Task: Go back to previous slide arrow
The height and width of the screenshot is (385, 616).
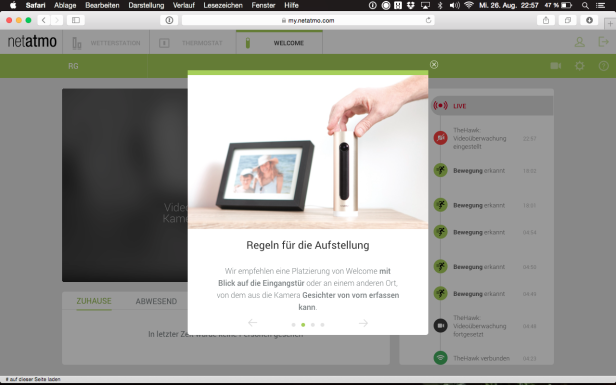Action: [x=253, y=323]
